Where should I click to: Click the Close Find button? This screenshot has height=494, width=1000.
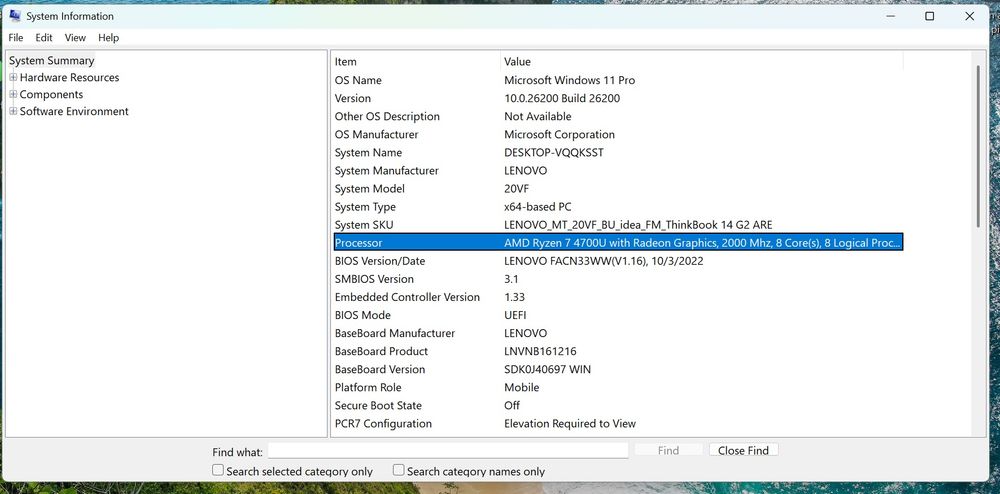(x=743, y=451)
